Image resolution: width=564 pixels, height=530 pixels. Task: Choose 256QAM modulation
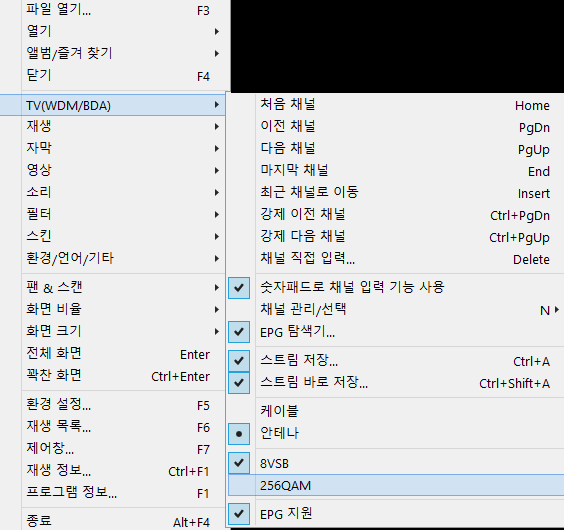tap(396, 485)
